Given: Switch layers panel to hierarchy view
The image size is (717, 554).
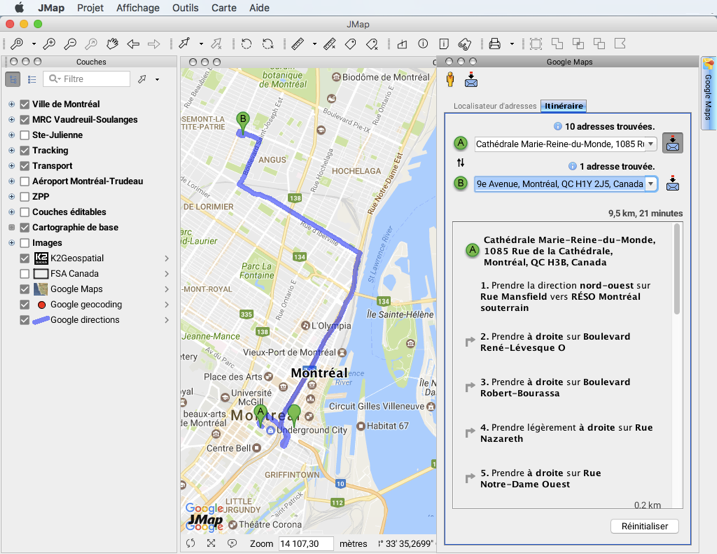Looking at the screenshot, I should [13, 79].
